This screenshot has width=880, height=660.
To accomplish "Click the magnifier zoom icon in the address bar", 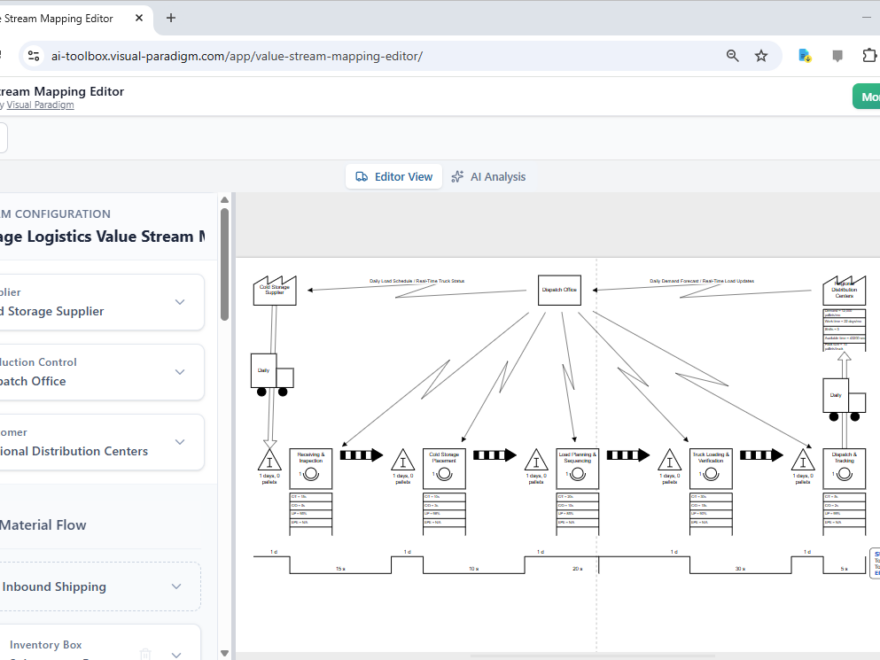I will [733, 56].
